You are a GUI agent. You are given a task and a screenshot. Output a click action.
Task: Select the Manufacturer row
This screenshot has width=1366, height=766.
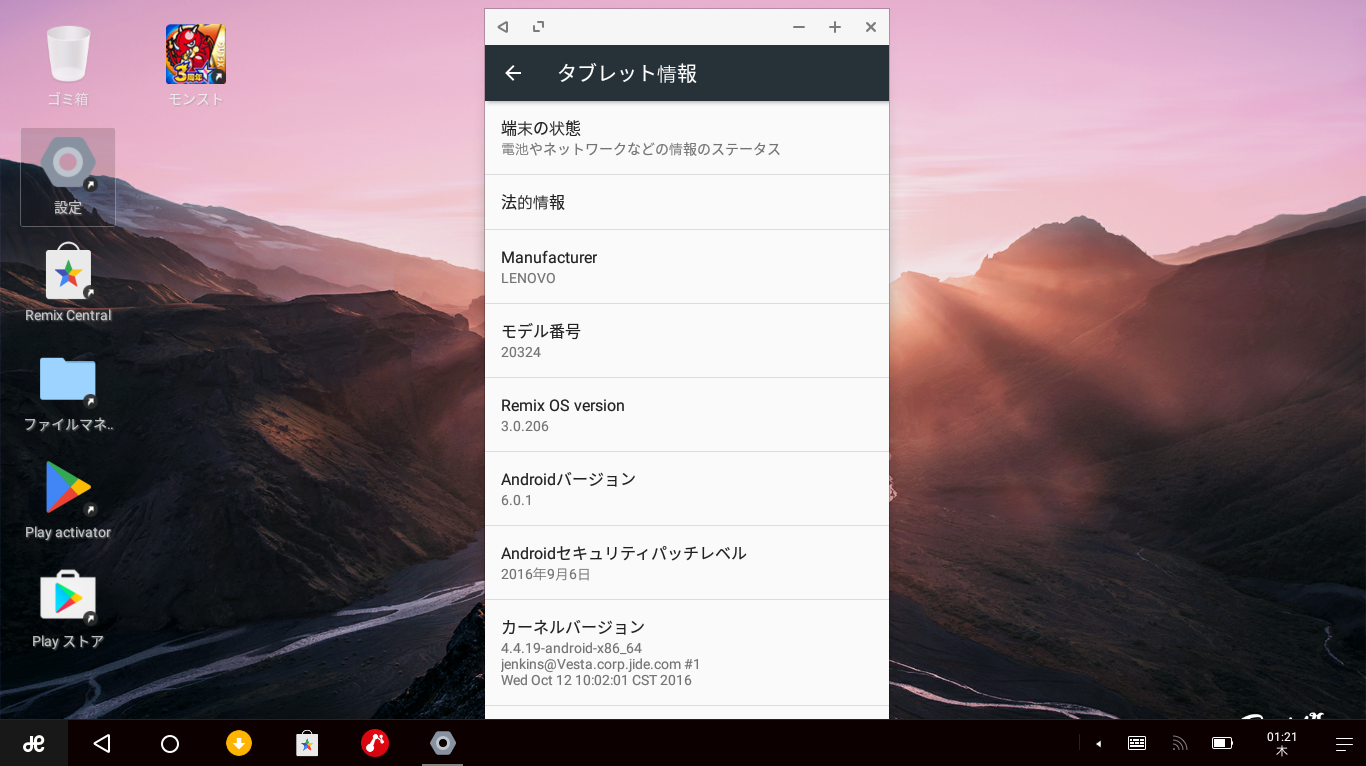point(687,267)
